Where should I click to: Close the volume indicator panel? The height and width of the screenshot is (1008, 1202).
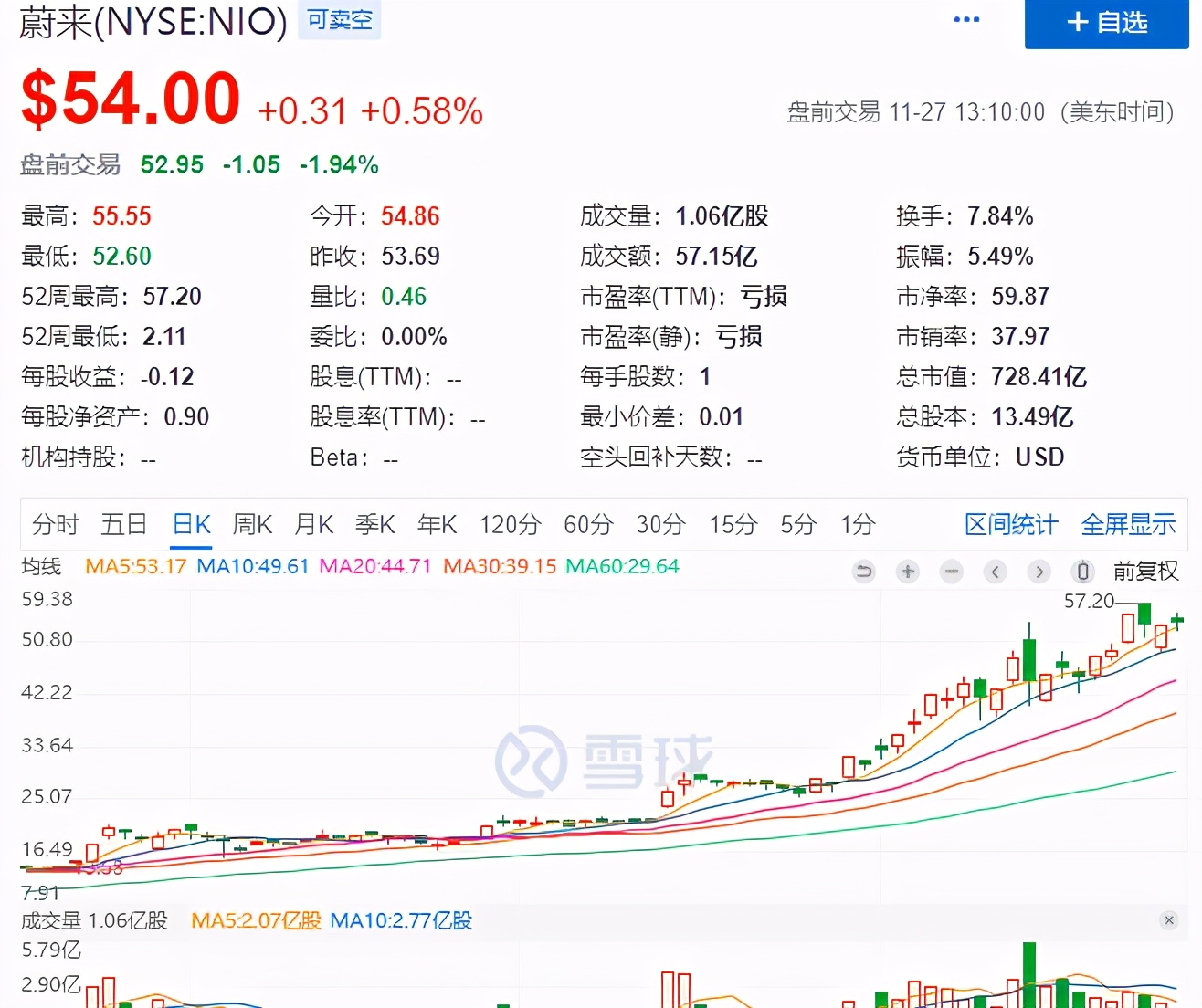[x=1169, y=920]
